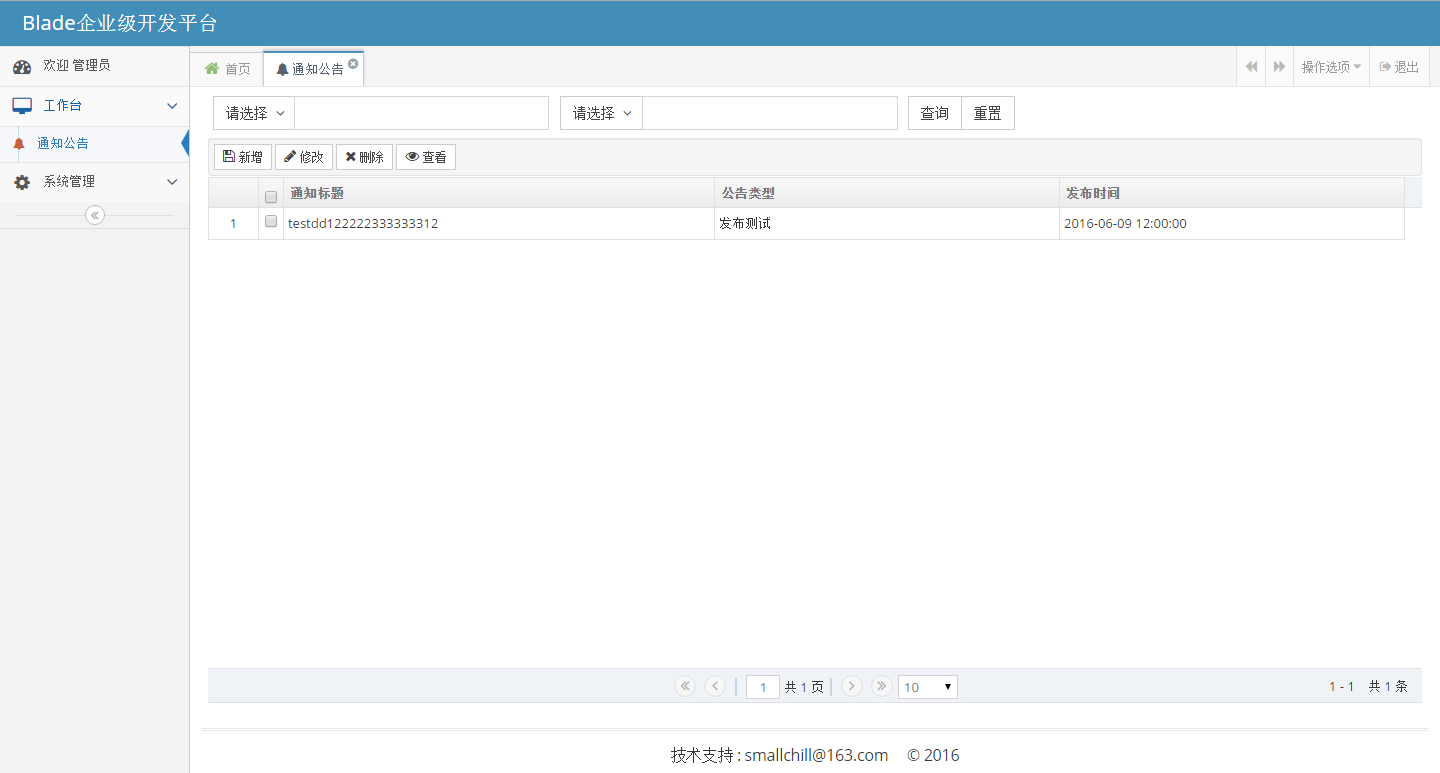This screenshot has width=1440, height=773.
Task: Check the row checkbox for testdd122222333333312
Action: [x=271, y=222]
